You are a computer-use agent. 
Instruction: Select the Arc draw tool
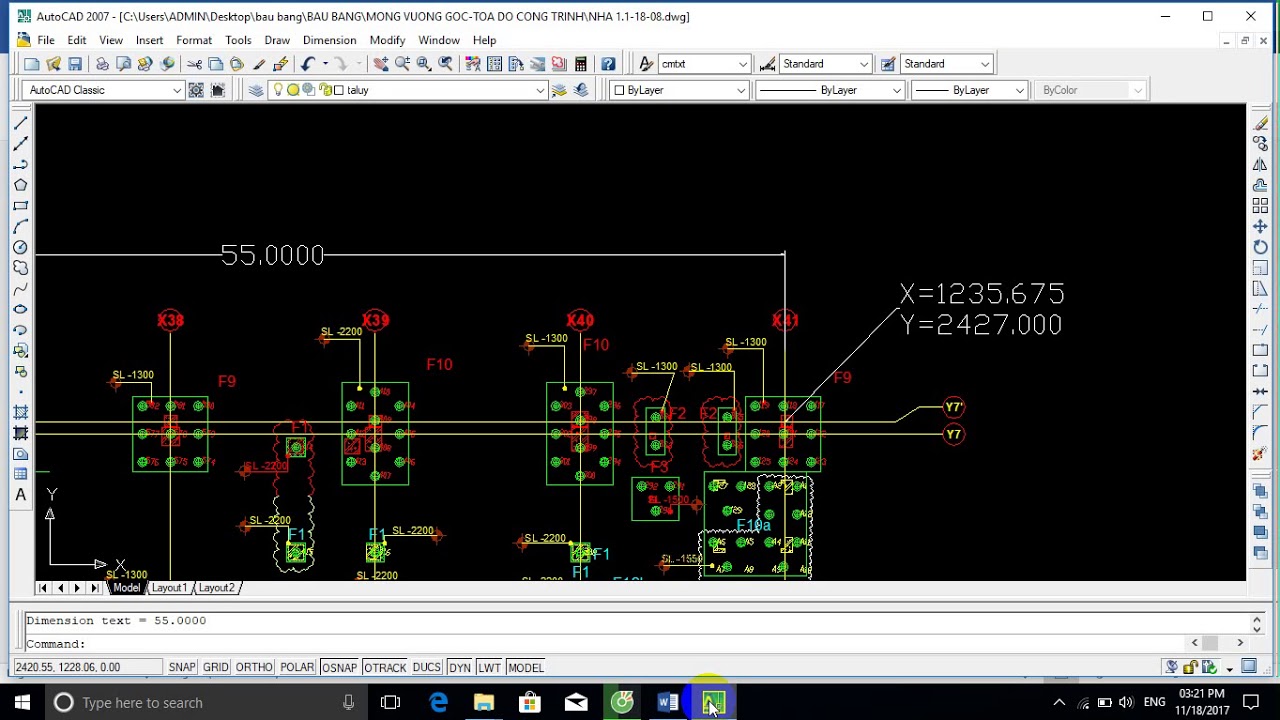(20, 227)
